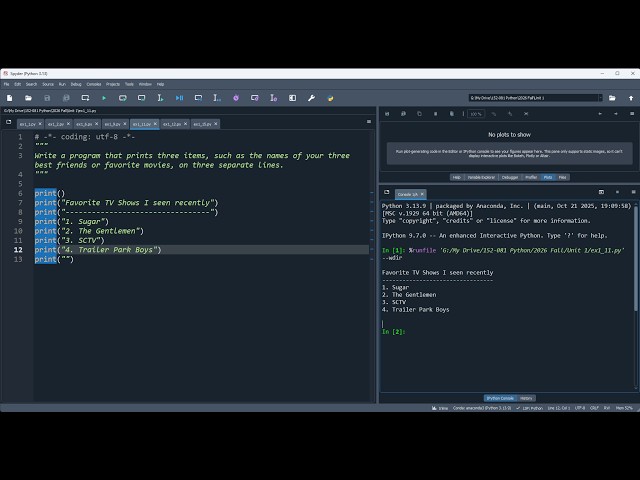Debug current cell toolbar icon

pyautogui.click(x=198, y=98)
